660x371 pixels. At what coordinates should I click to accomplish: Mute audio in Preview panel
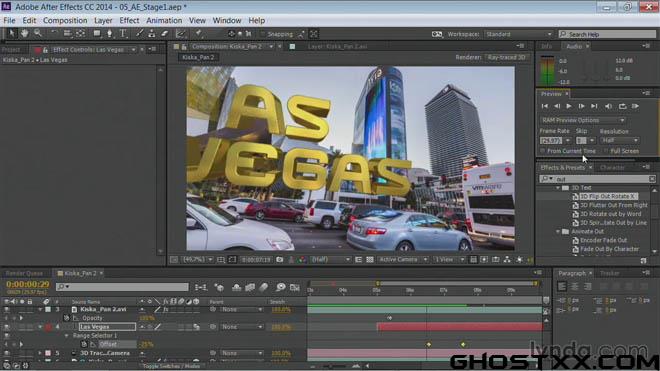pos(608,106)
